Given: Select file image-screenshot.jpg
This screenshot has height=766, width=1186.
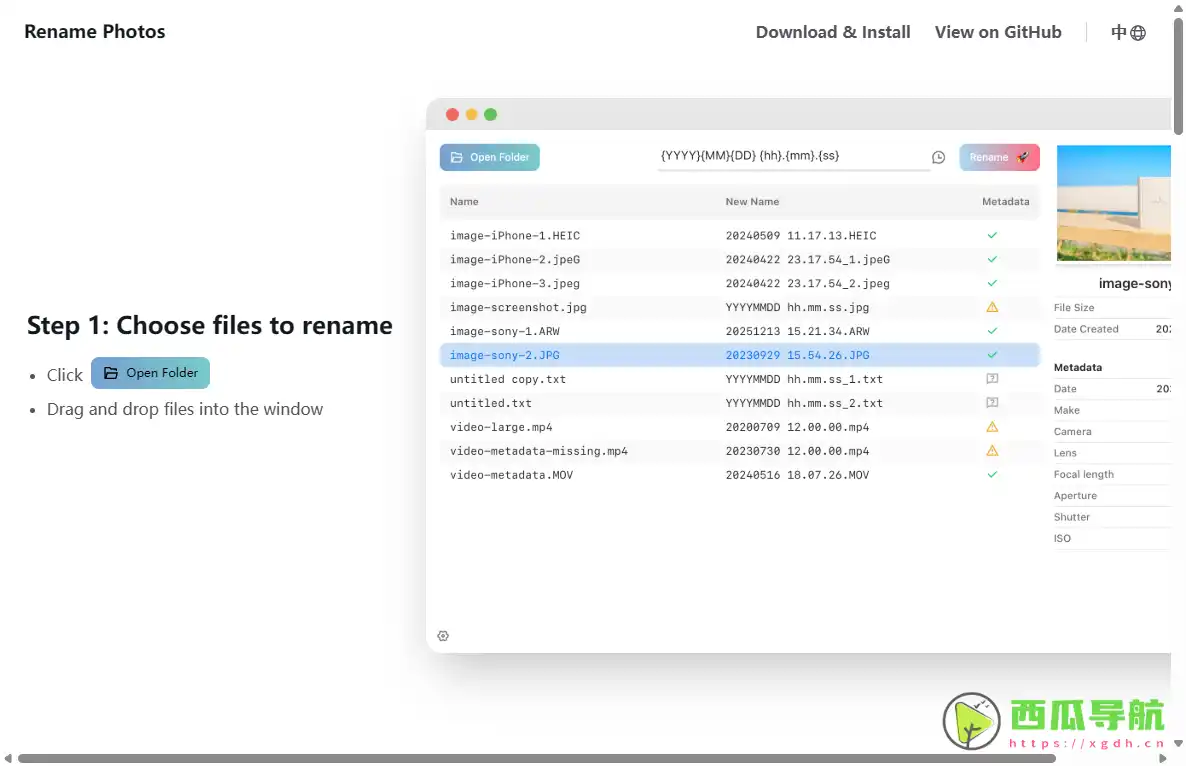Looking at the screenshot, I should point(518,307).
